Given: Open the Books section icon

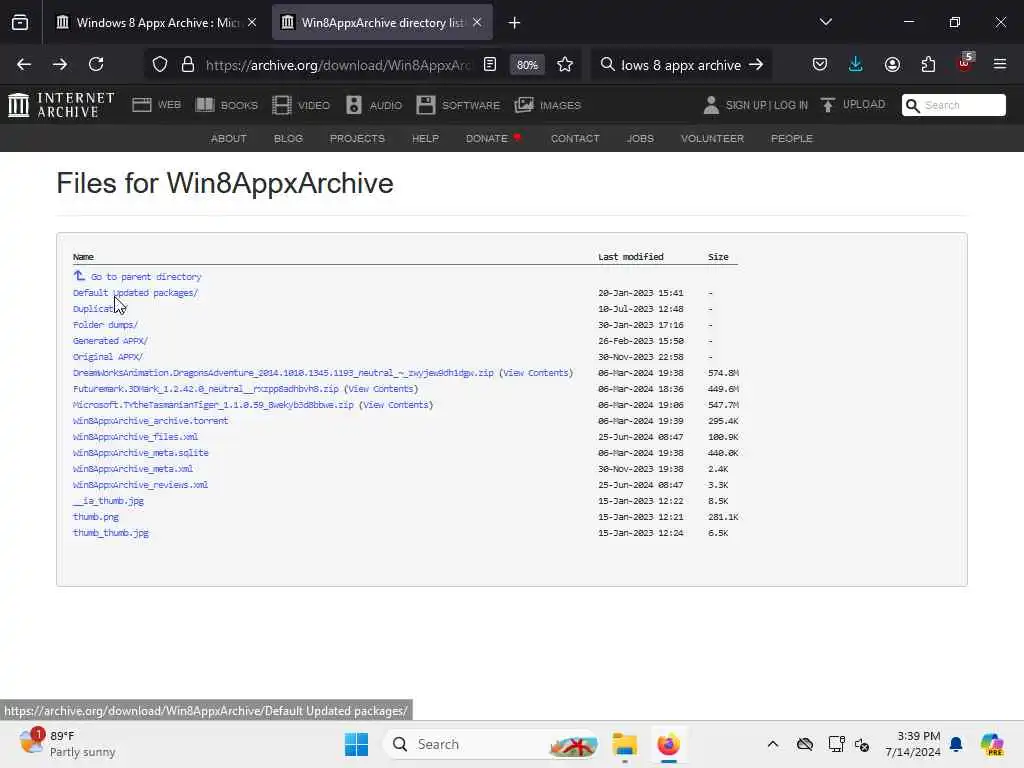Looking at the screenshot, I should 205,105.
